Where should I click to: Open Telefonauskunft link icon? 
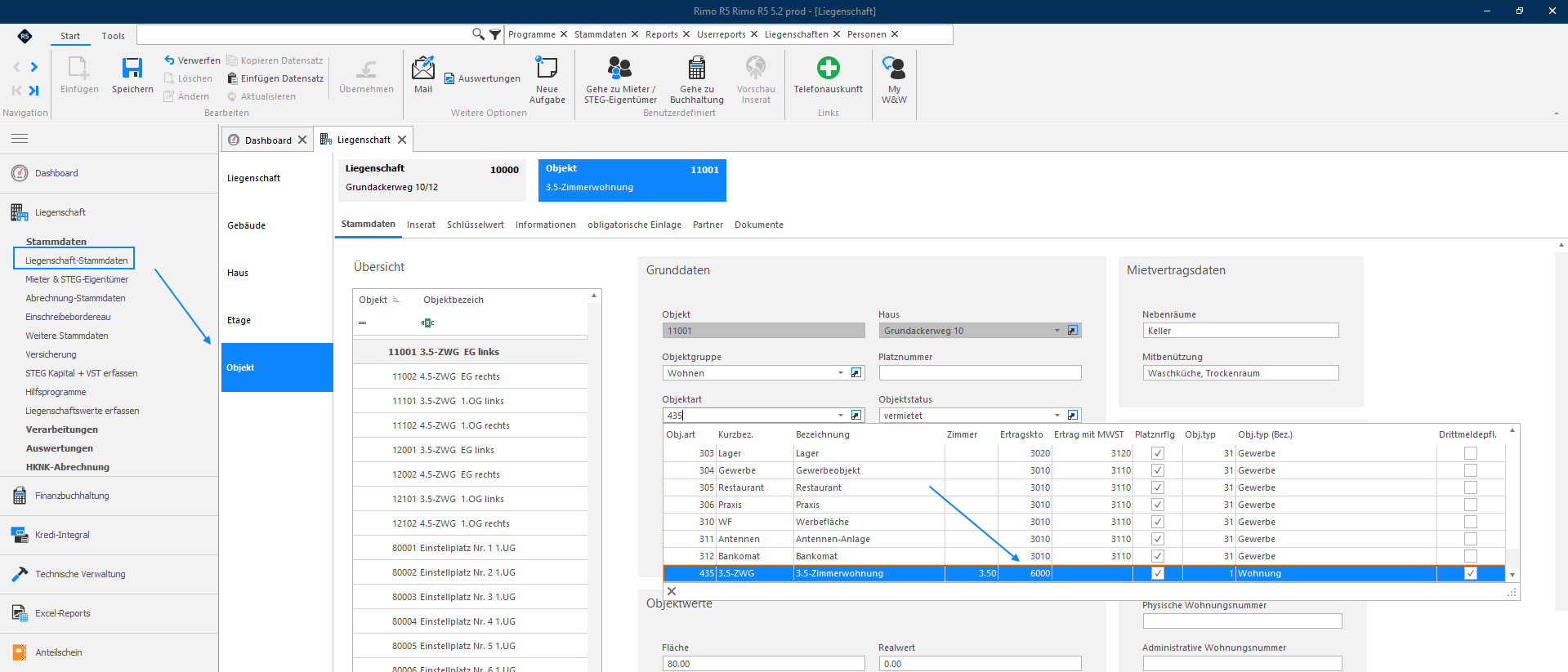click(x=828, y=68)
